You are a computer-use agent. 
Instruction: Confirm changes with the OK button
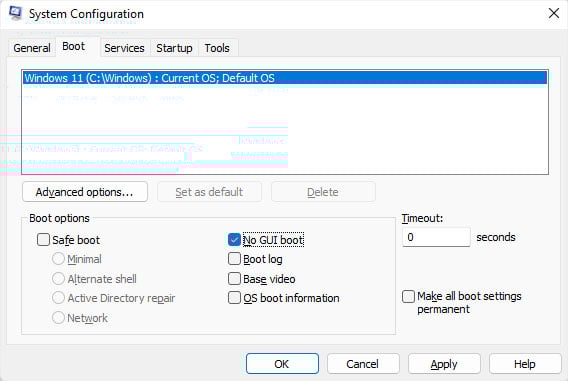283,364
